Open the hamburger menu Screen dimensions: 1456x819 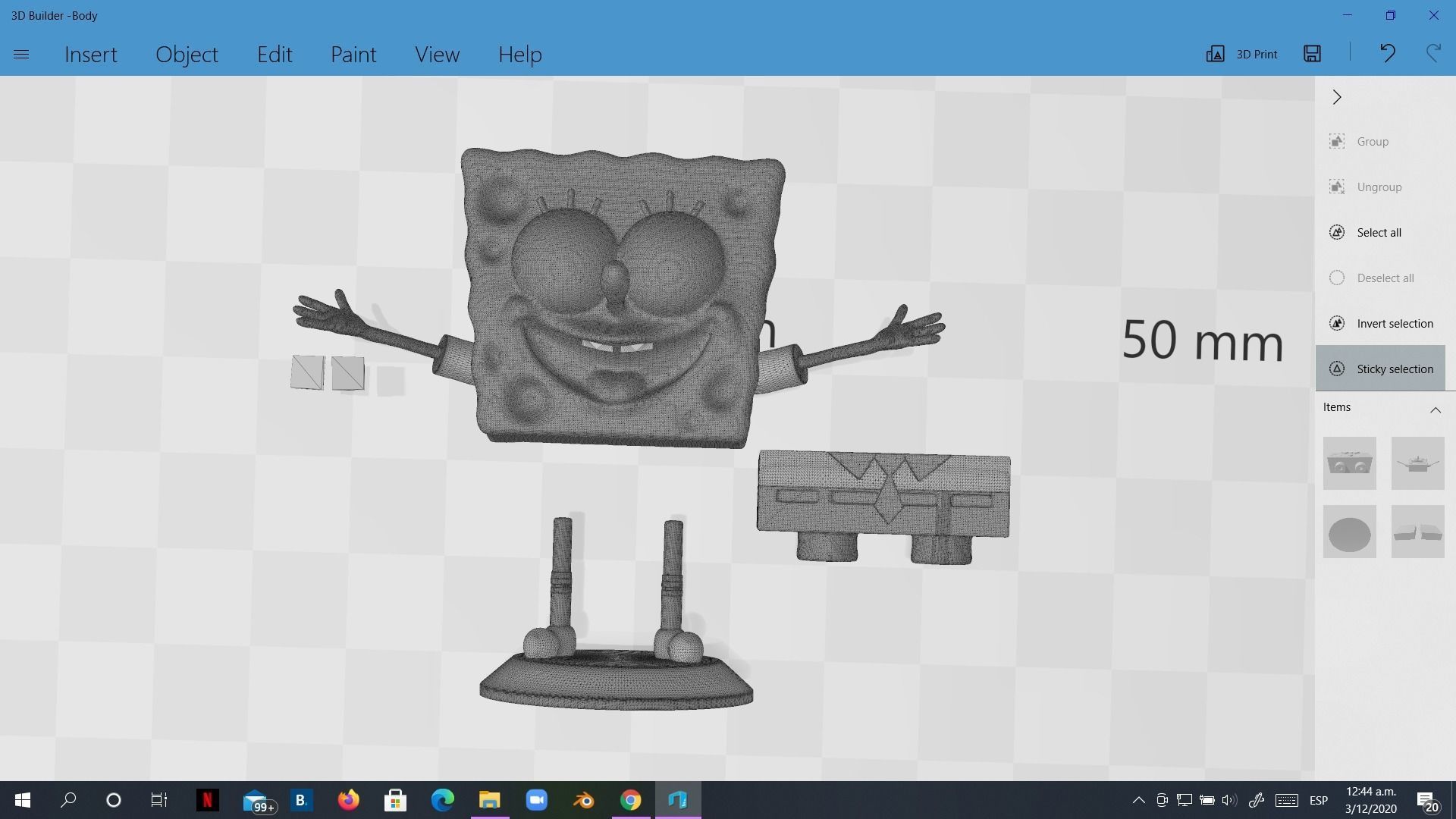pyautogui.click(x=21, y=55)
